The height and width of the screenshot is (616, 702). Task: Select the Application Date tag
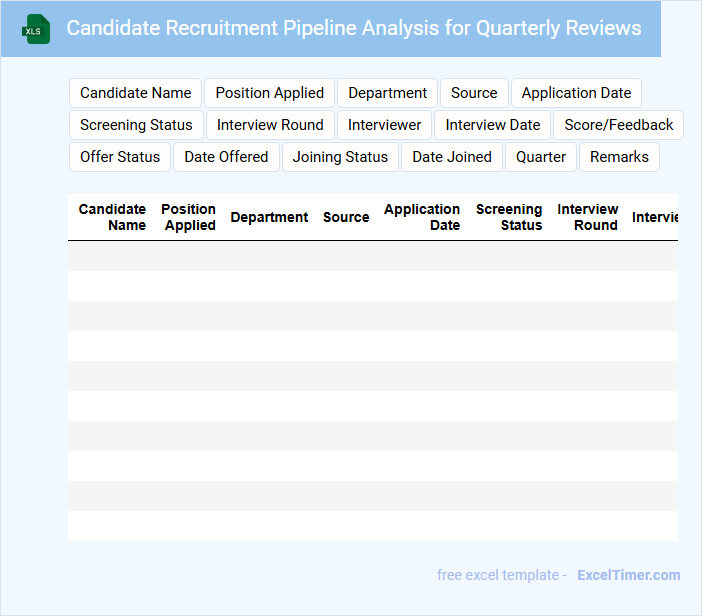click(576, 93)
